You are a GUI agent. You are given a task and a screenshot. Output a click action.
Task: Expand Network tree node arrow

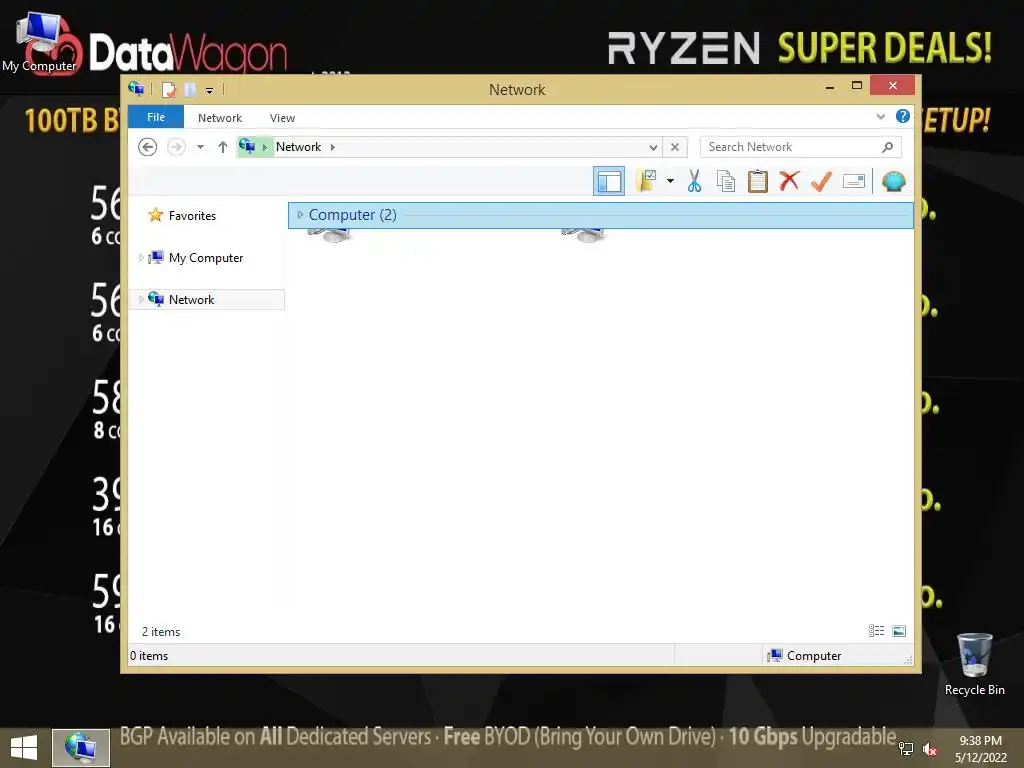tap(140, 300)
